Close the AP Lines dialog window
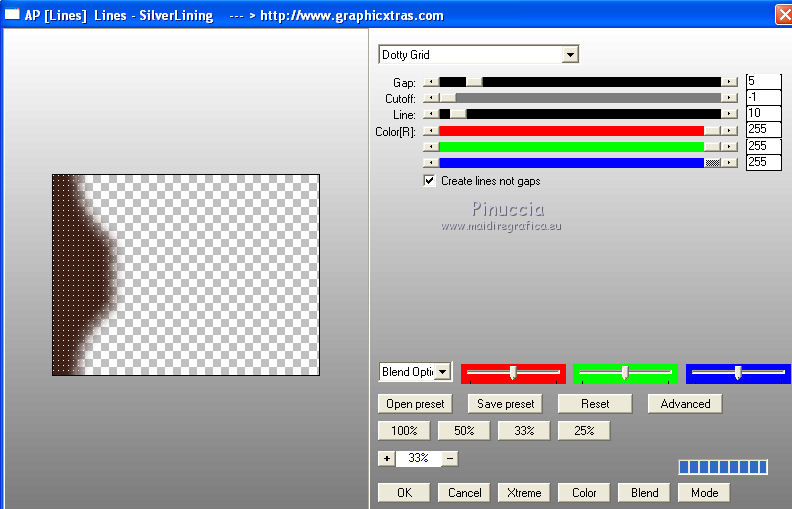Viewport: 792px width, 509px height. [x=784, y=15]
